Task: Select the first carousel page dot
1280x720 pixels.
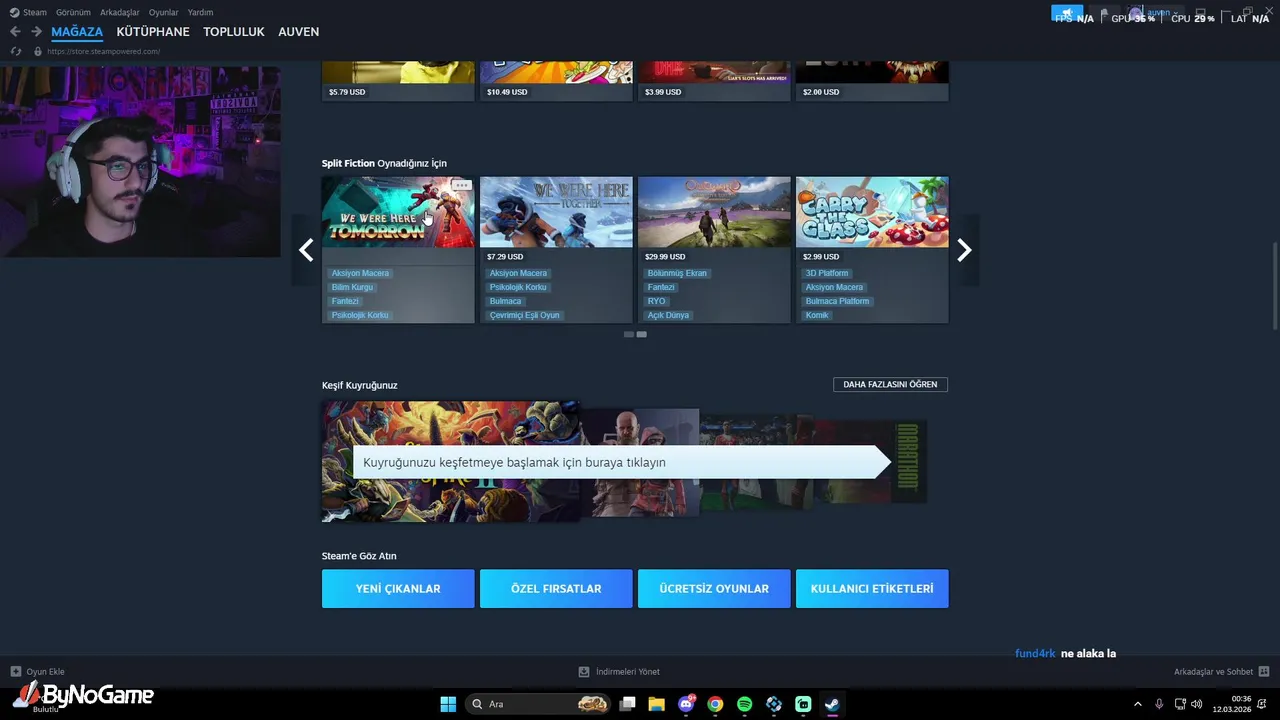Action: click(629, 334)
